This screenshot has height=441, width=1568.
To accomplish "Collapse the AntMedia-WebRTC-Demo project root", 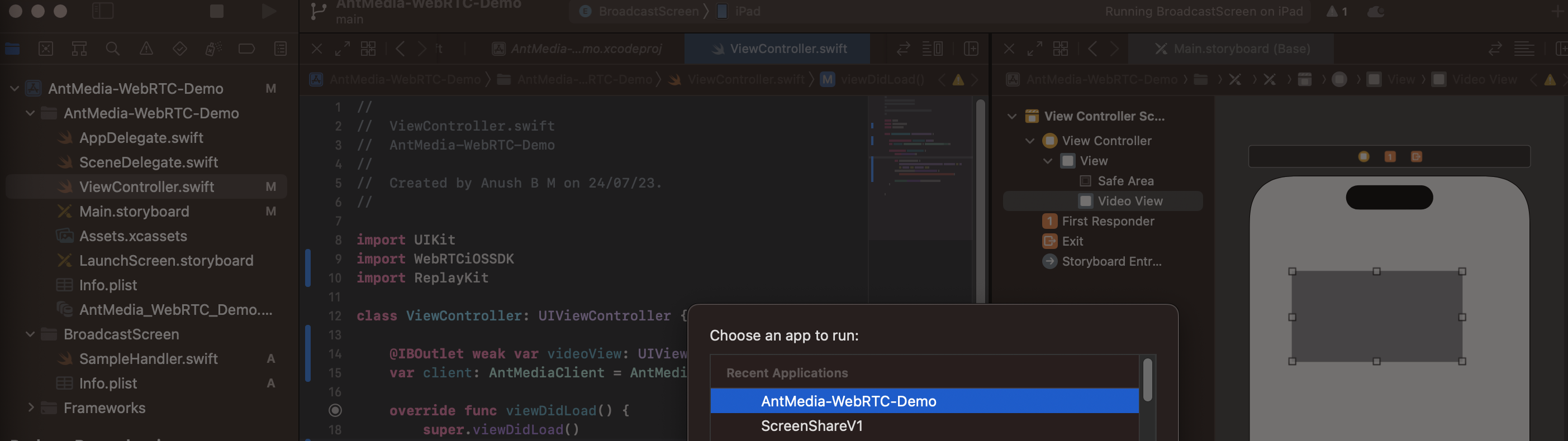I will click(15, 89).
